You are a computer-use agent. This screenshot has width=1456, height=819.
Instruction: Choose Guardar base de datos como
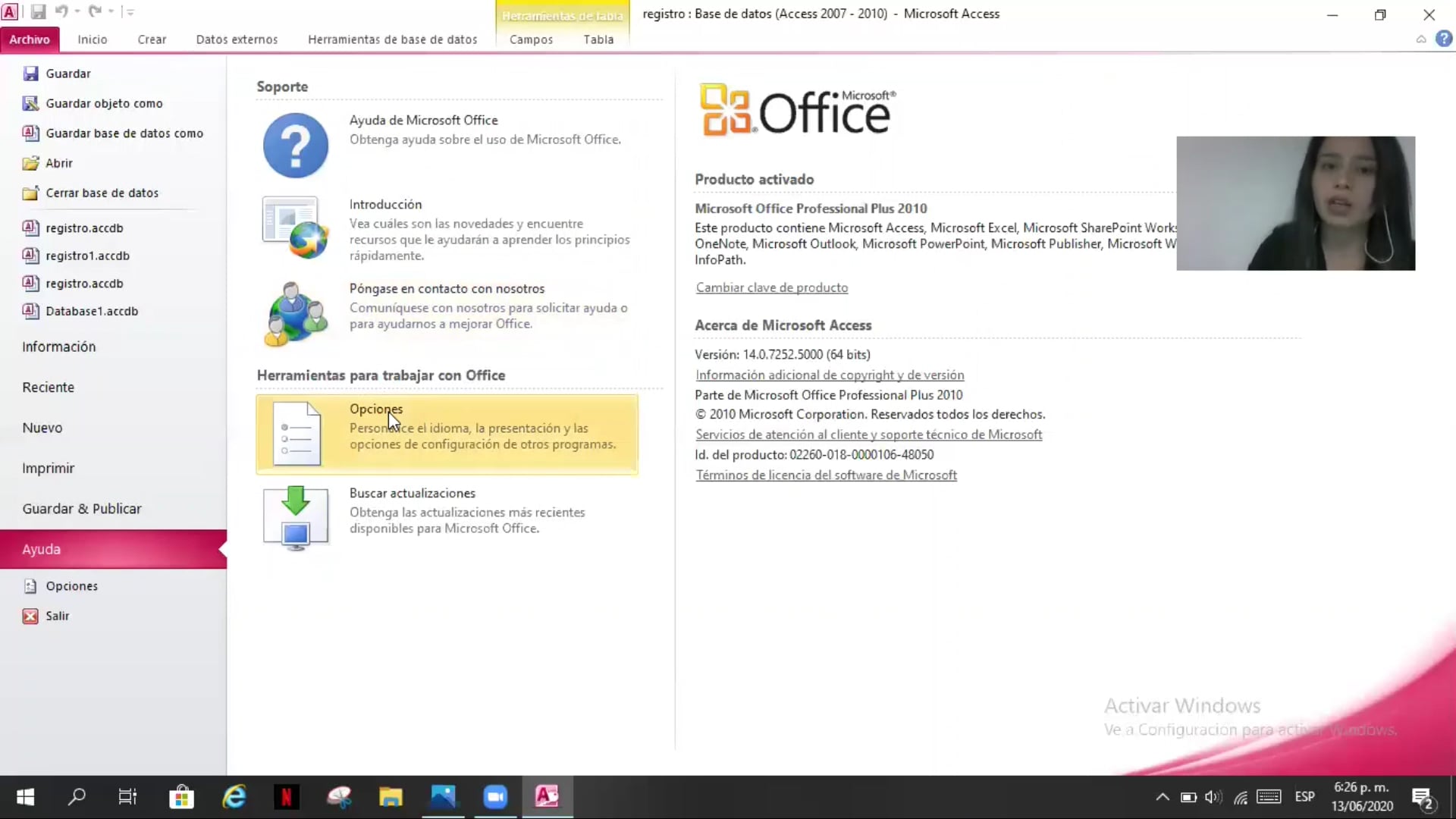[x=113, y=133]
